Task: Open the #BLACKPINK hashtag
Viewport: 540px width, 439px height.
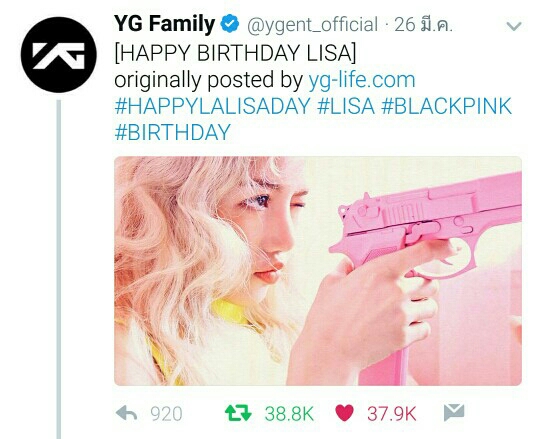Action: pos(446,106)
